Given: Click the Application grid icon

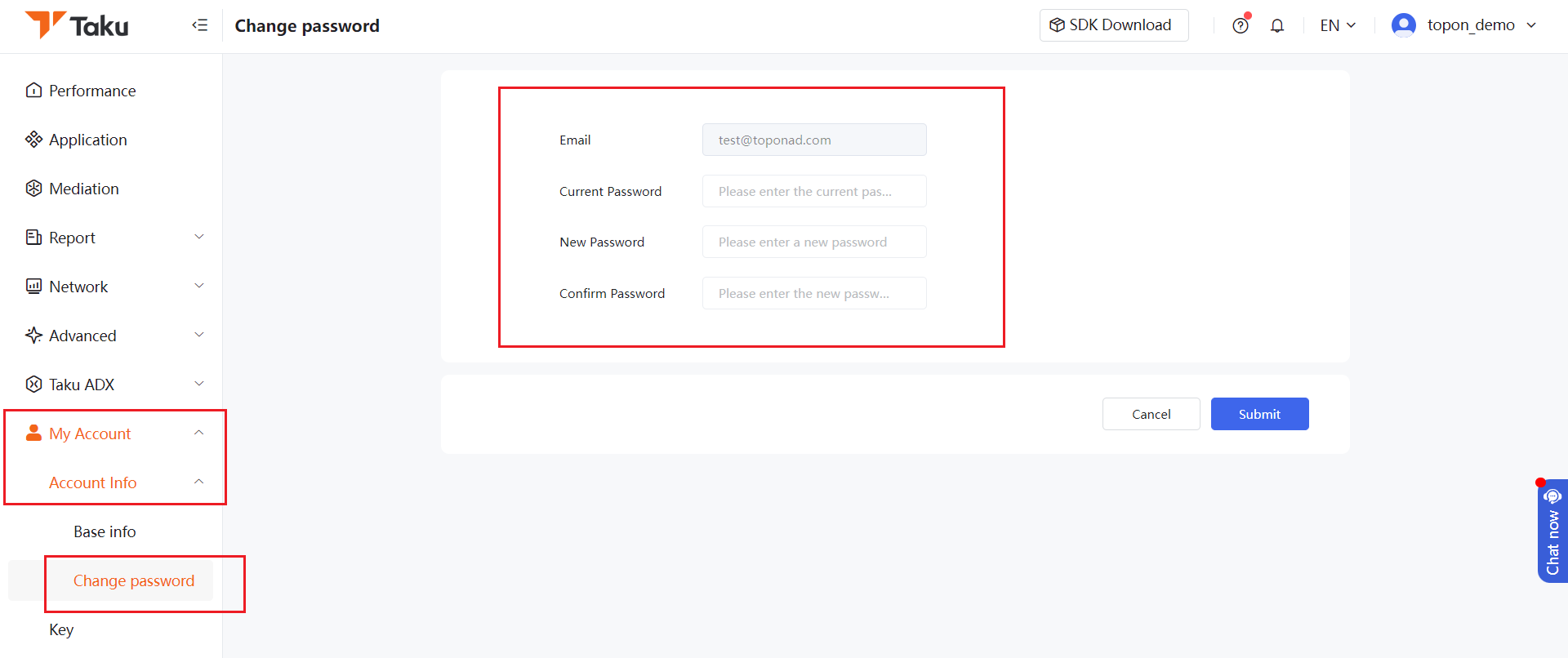Looking at the screenshot, I should pos(33,140).
